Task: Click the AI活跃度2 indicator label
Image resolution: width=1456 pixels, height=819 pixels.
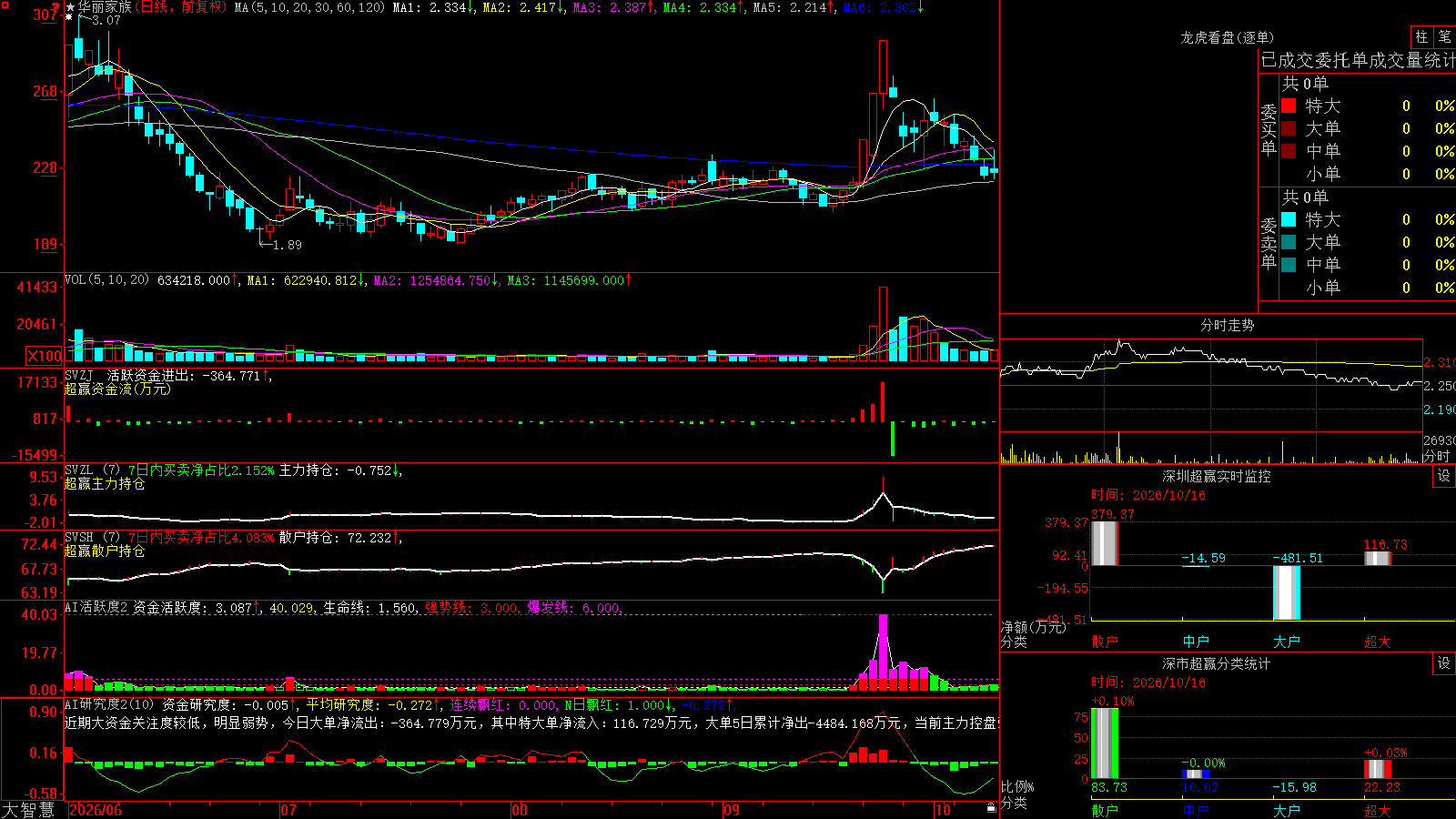Action: 96,607
